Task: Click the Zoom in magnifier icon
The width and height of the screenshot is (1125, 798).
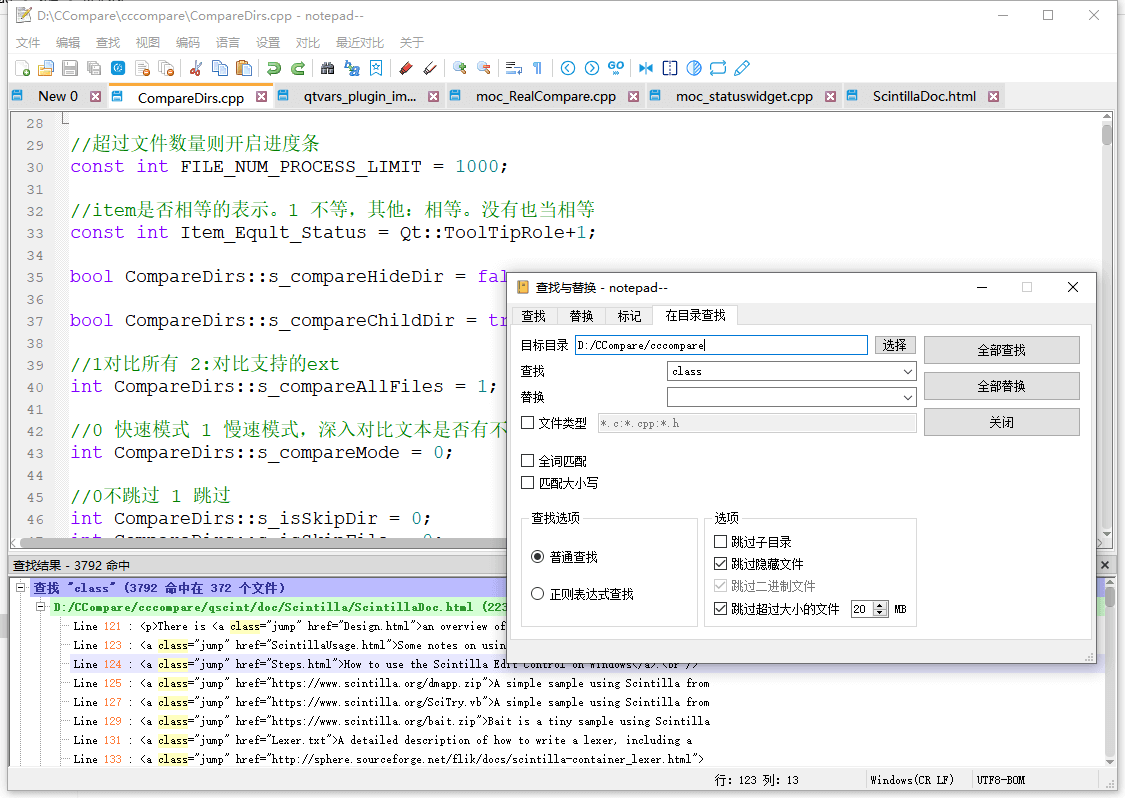Action: 459,68
